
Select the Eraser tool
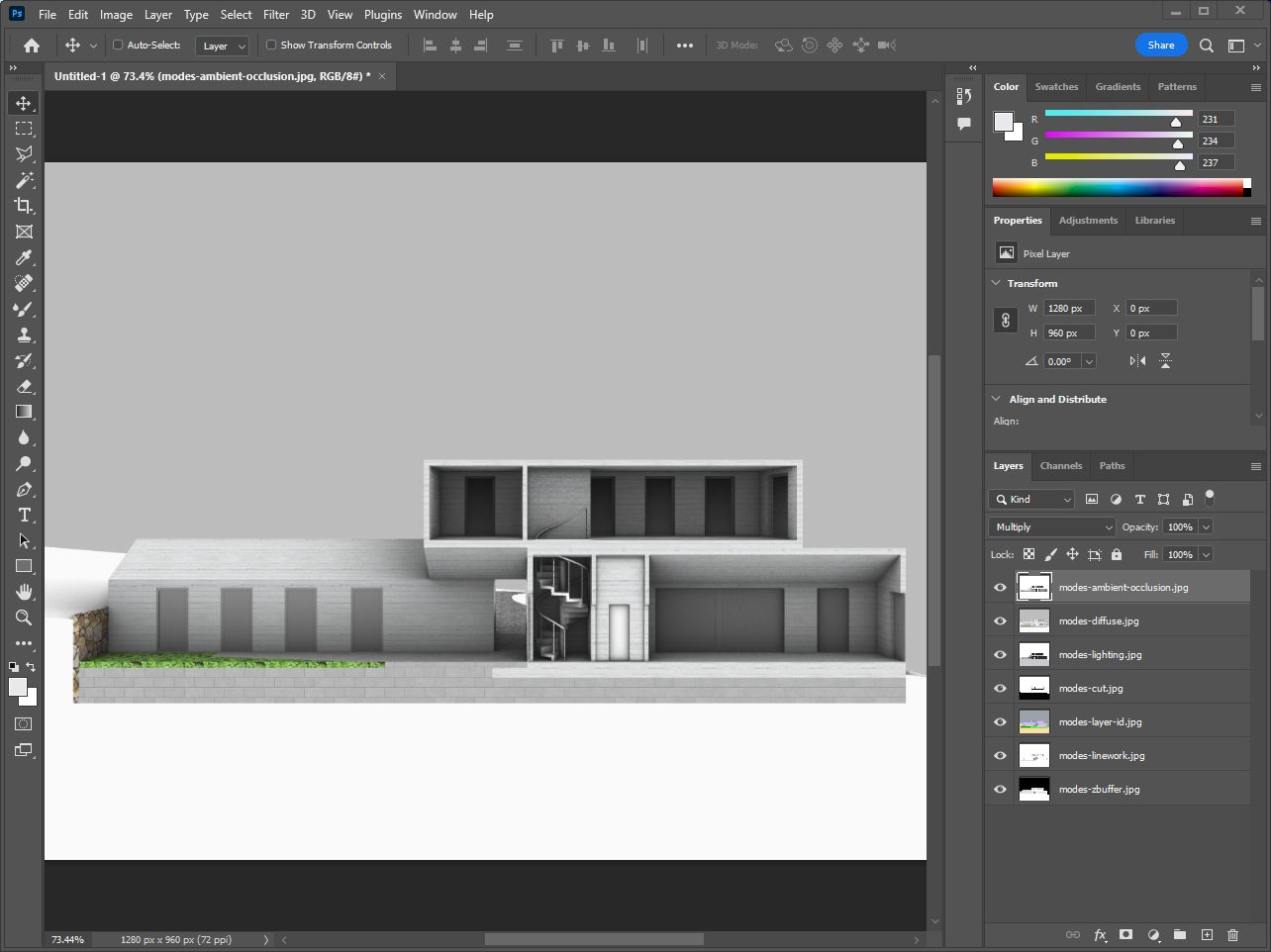pyautogui.click(x=24, y=386)
